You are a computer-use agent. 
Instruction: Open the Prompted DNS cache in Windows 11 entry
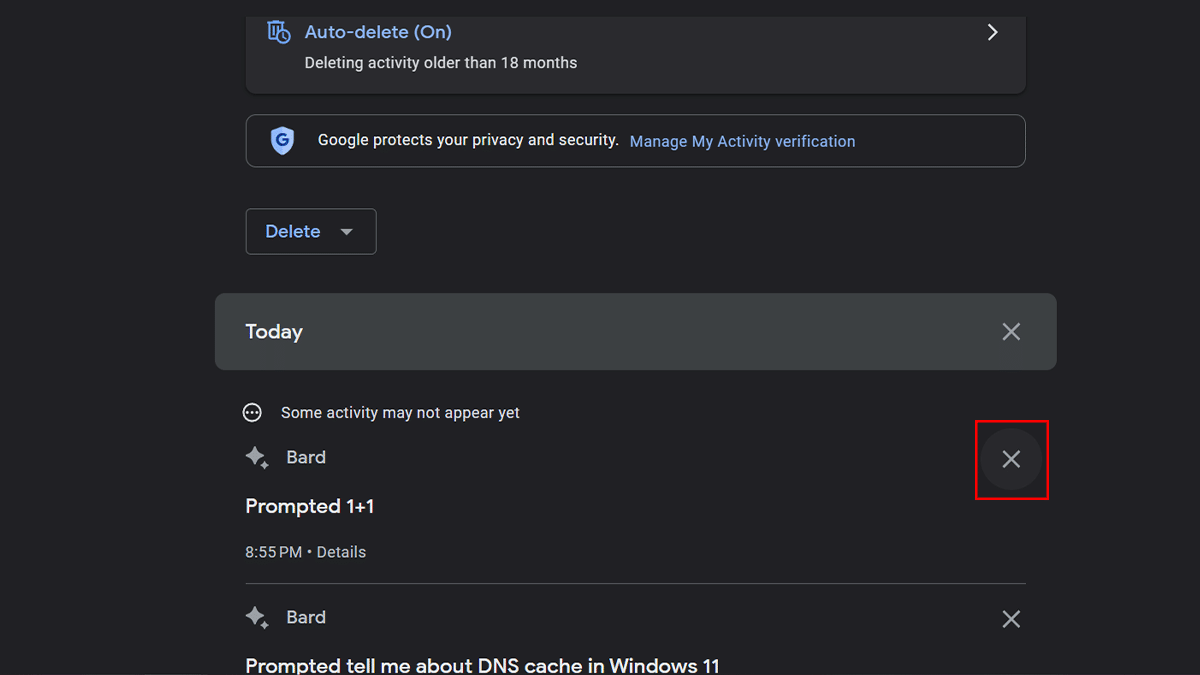click(482, 665)
